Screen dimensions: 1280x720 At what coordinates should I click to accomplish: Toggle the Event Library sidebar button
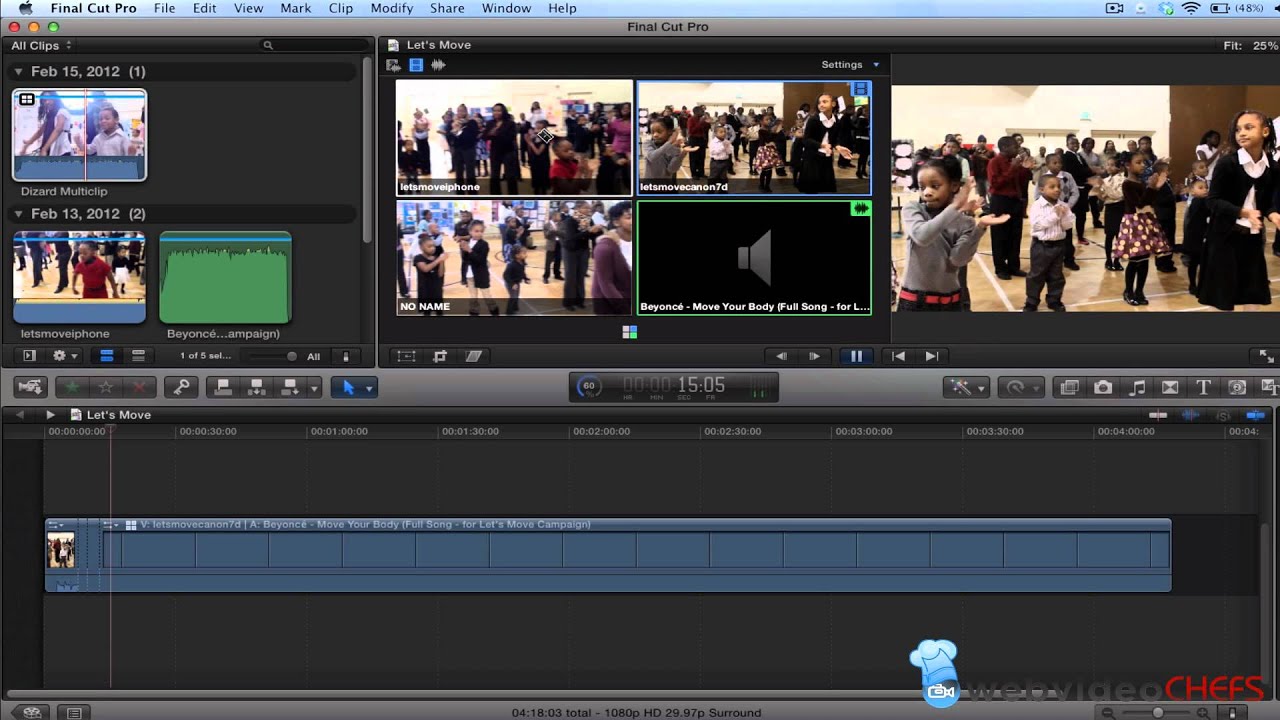(x=29, y=356)
